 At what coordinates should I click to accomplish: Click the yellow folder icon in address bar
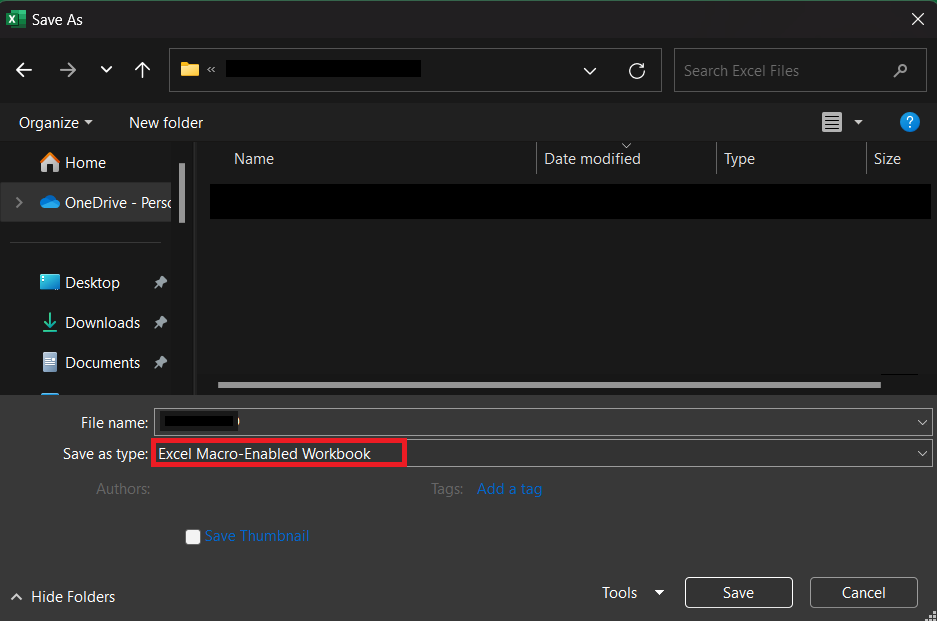click(189, 69)
